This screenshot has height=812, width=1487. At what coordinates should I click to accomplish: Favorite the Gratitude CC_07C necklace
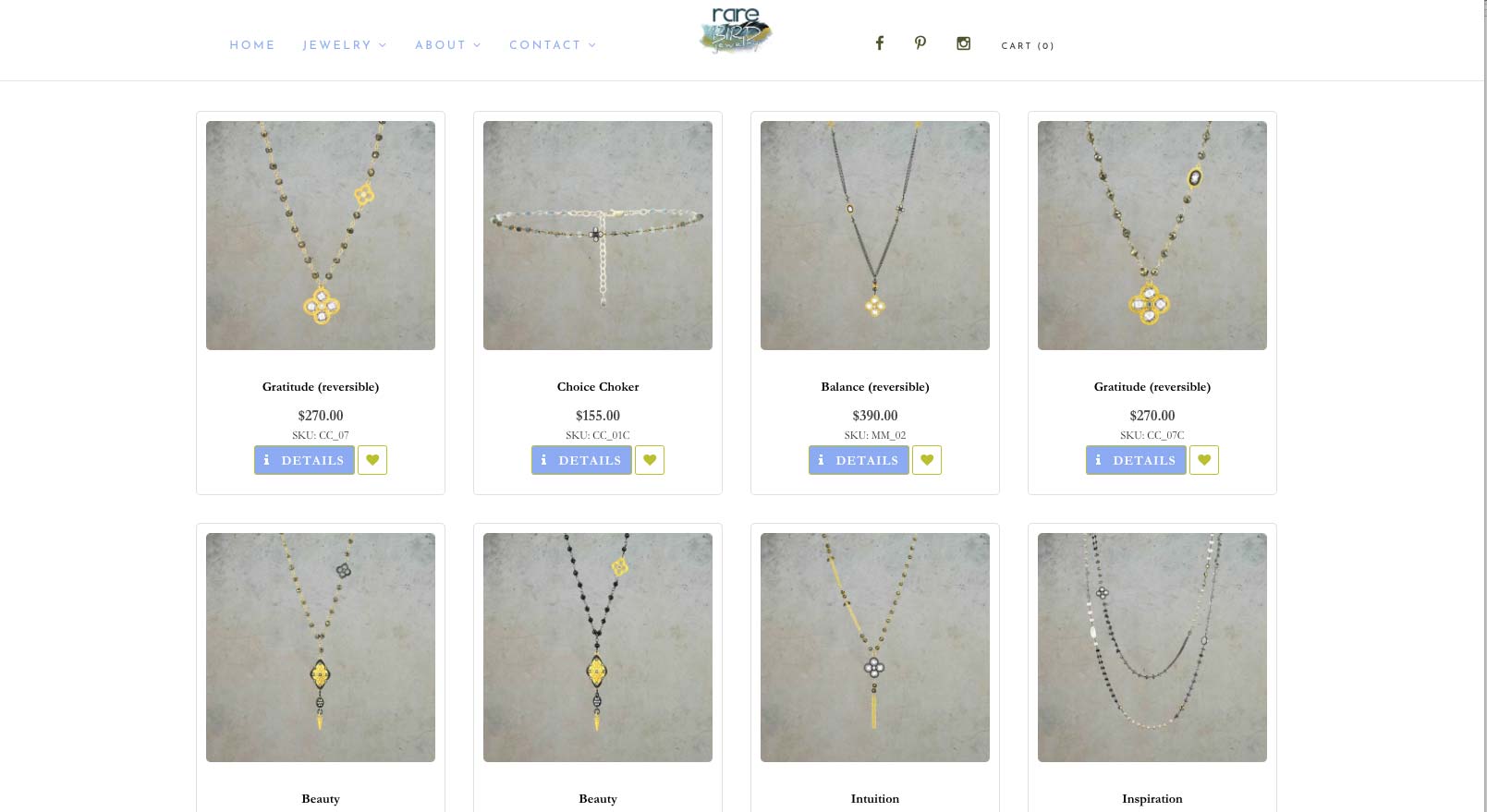(x=1204, y=460)
